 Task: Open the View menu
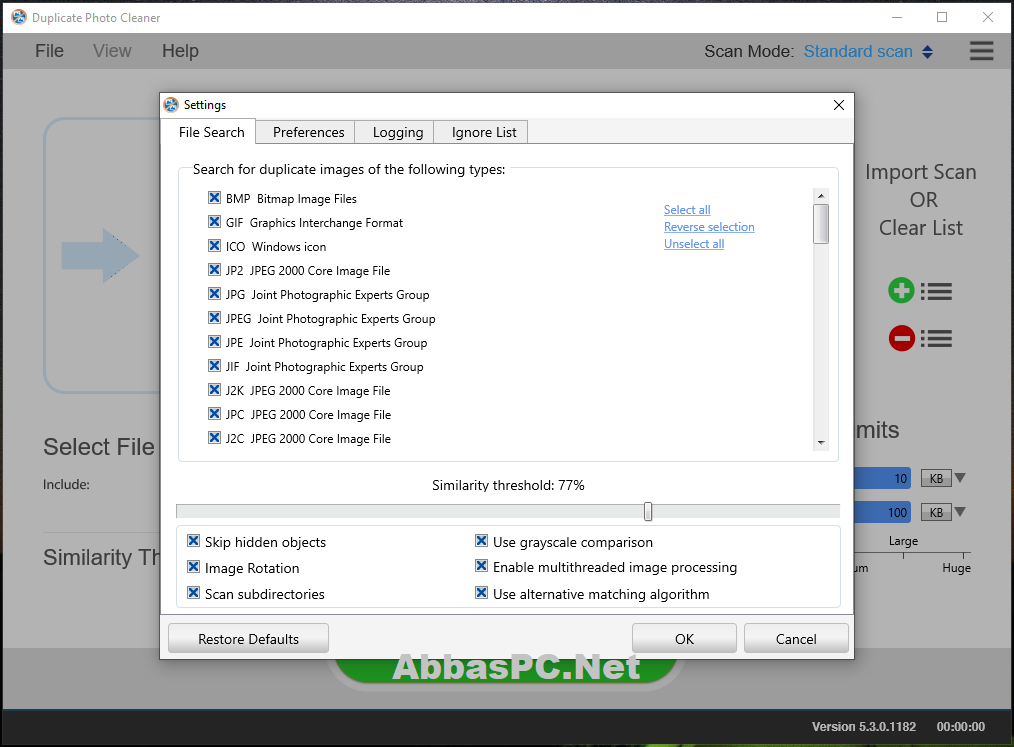[112, 51]
